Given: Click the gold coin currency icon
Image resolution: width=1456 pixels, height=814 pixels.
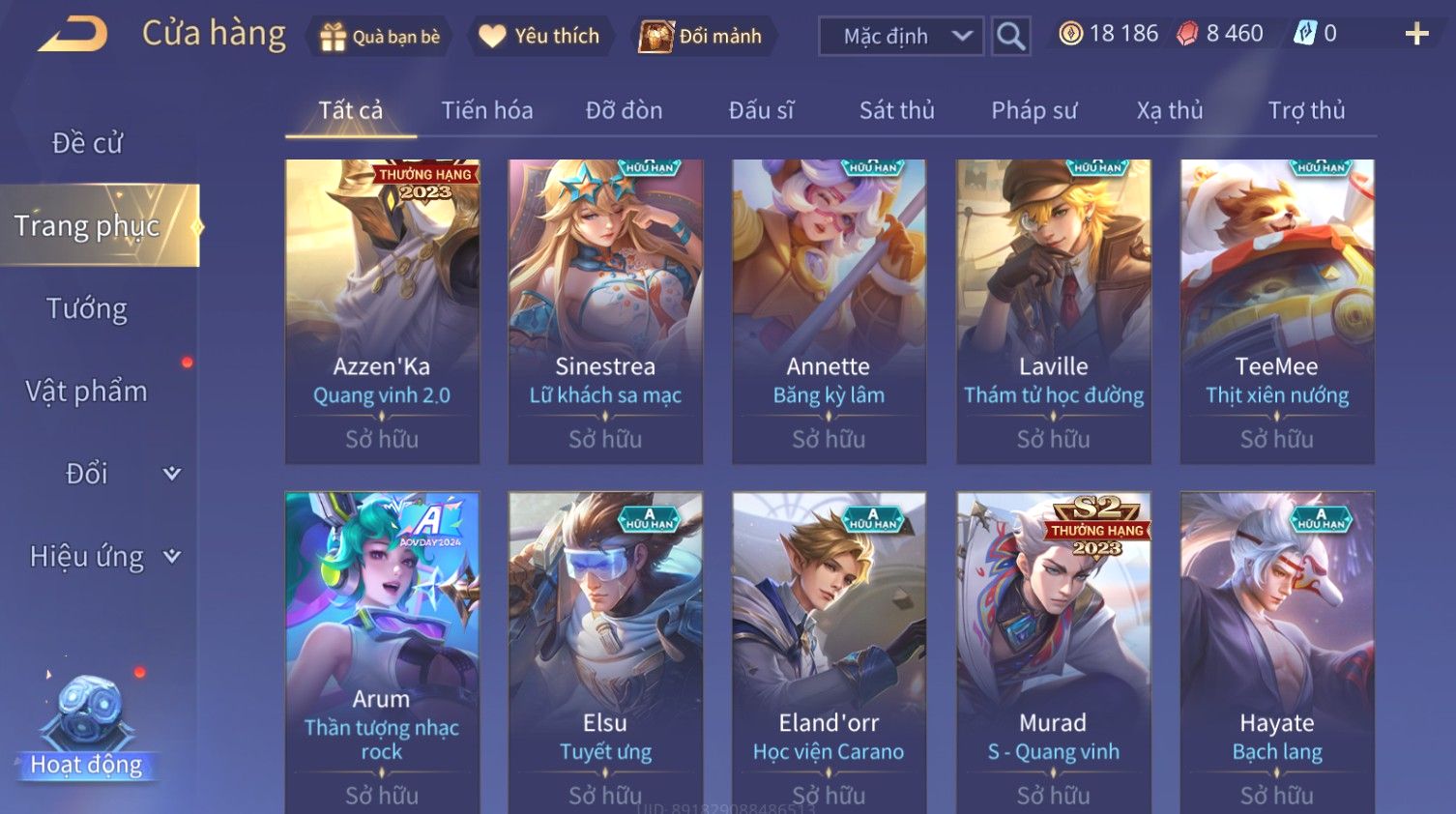Looking at the screenshot, I should (x=1070, y=34).
